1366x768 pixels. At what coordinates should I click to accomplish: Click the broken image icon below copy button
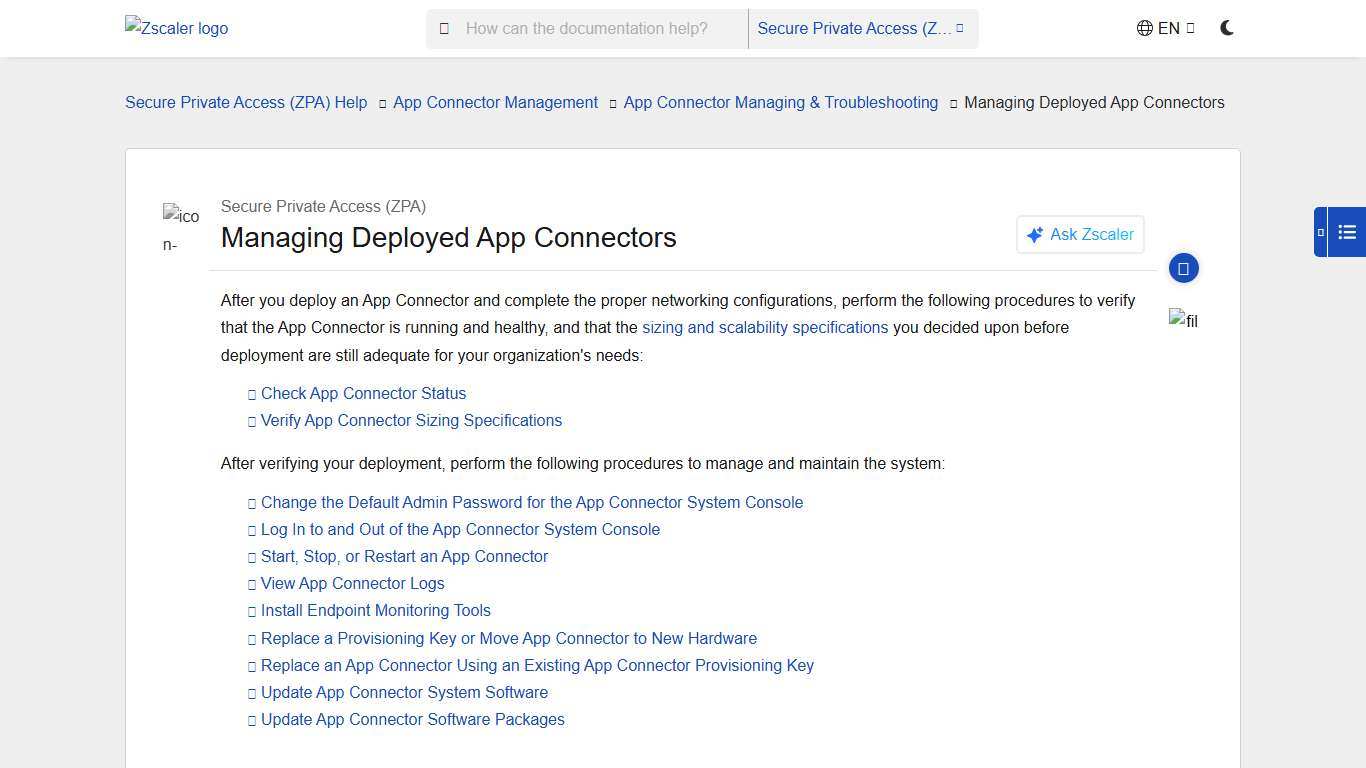(1182, 321)
